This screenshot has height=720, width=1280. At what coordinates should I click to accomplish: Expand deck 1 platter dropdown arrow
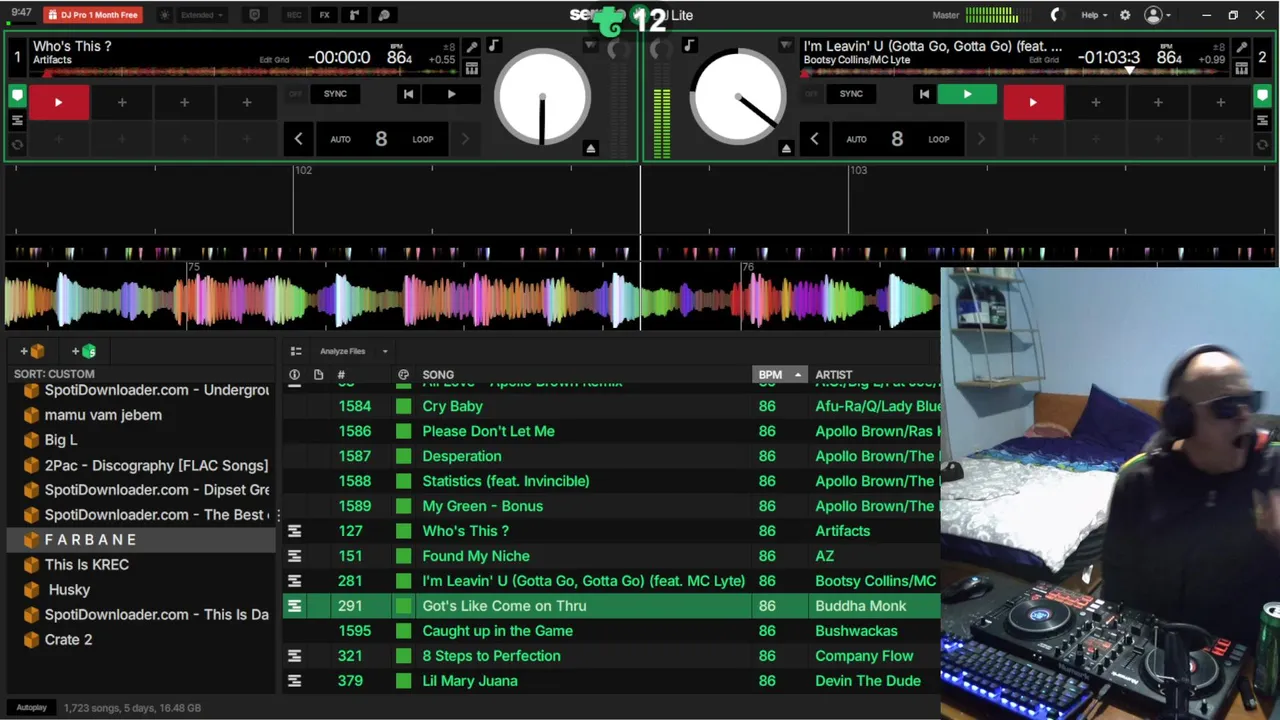point(590,46)
